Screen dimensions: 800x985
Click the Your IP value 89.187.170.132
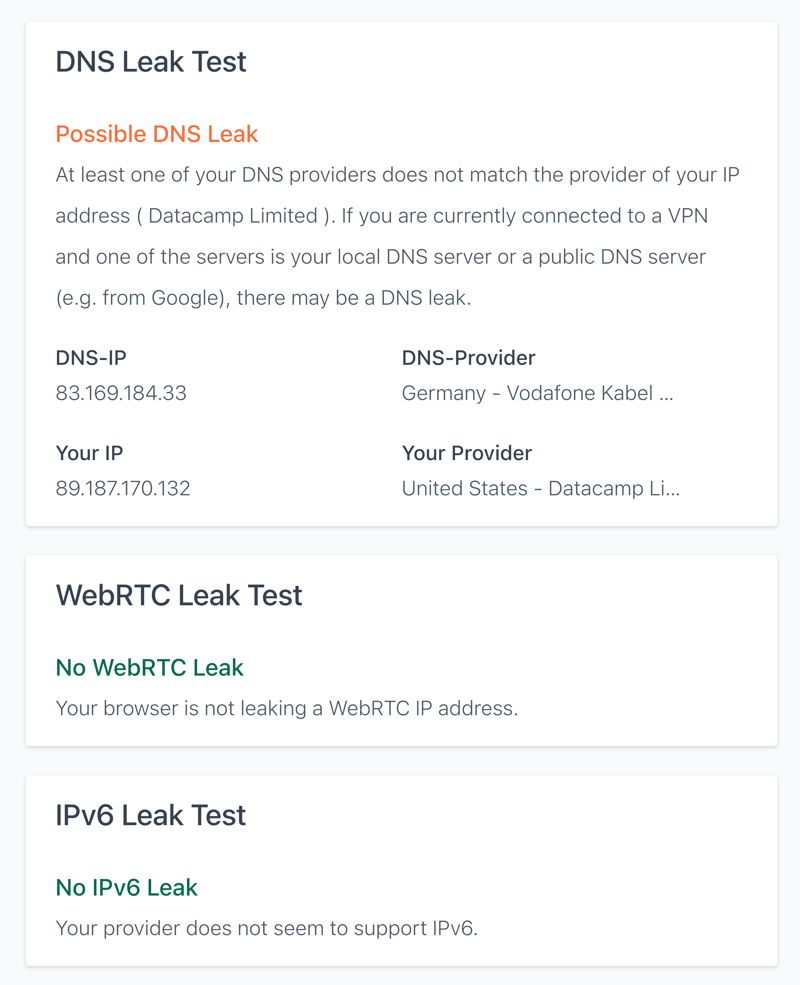tap(123, 489)
